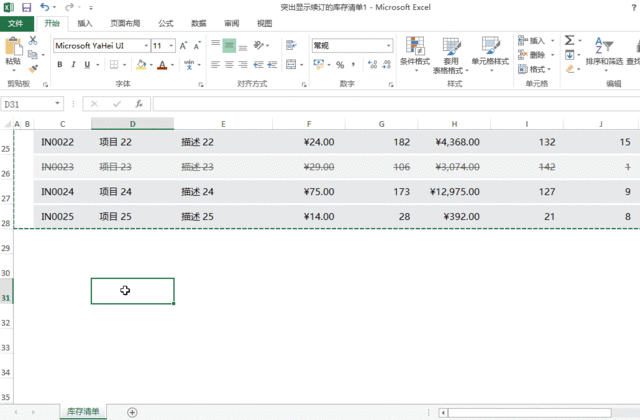Open the 常规 number format dropdown

391,46
